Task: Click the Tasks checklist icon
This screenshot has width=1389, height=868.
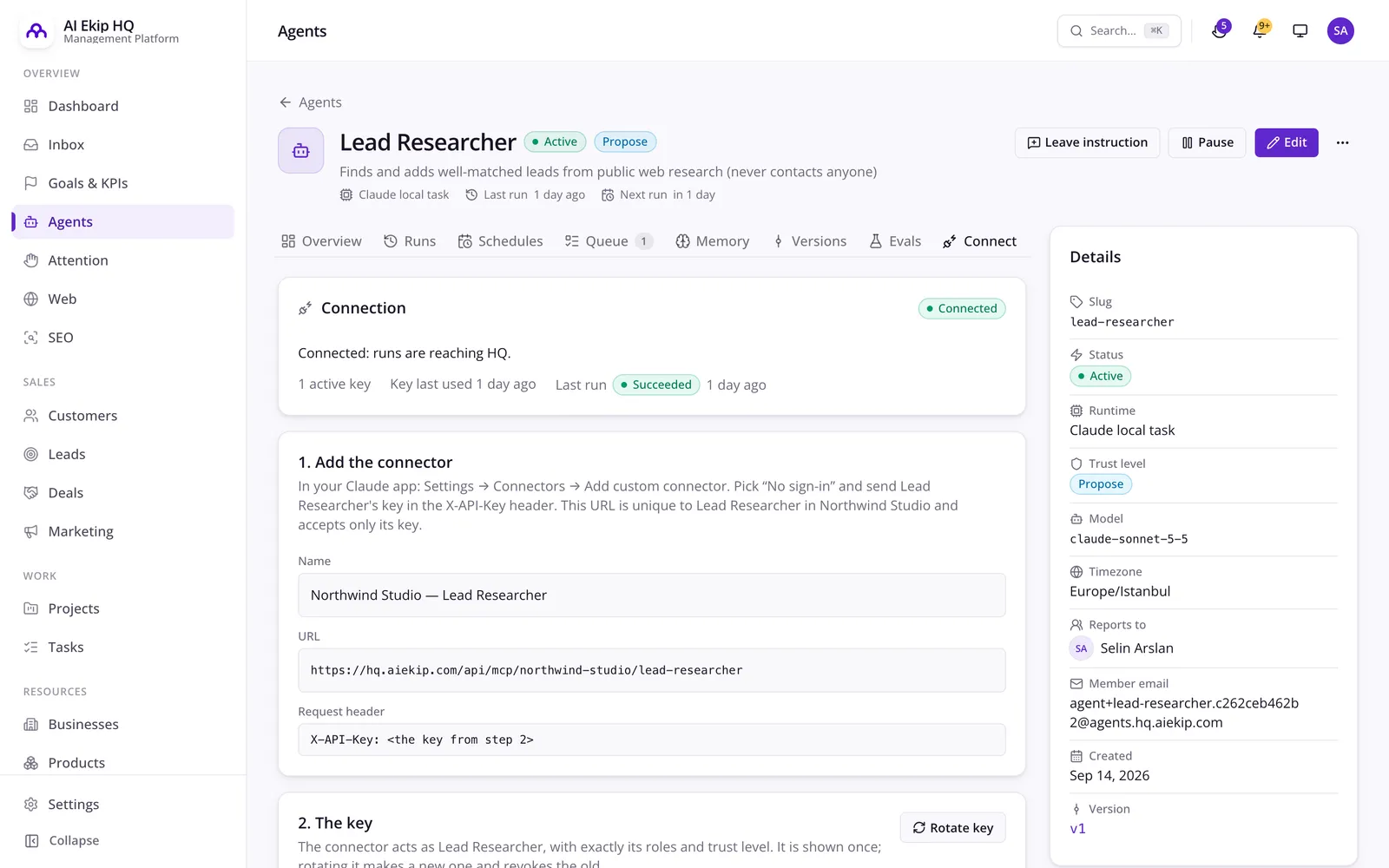Action: (x=31, y=648)
